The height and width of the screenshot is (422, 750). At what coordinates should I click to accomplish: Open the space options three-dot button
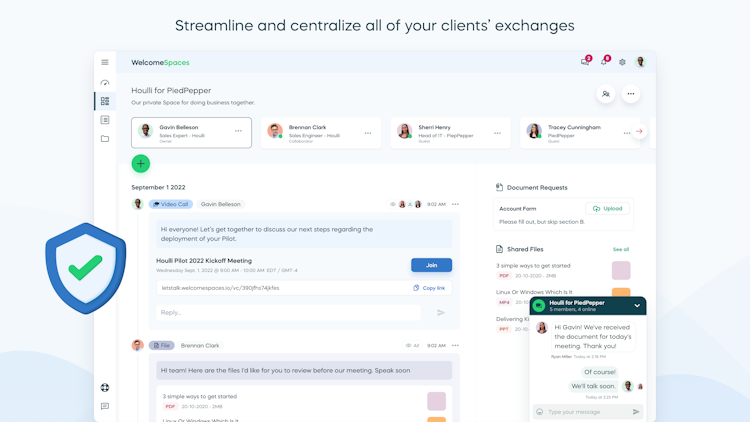(631, 94)
